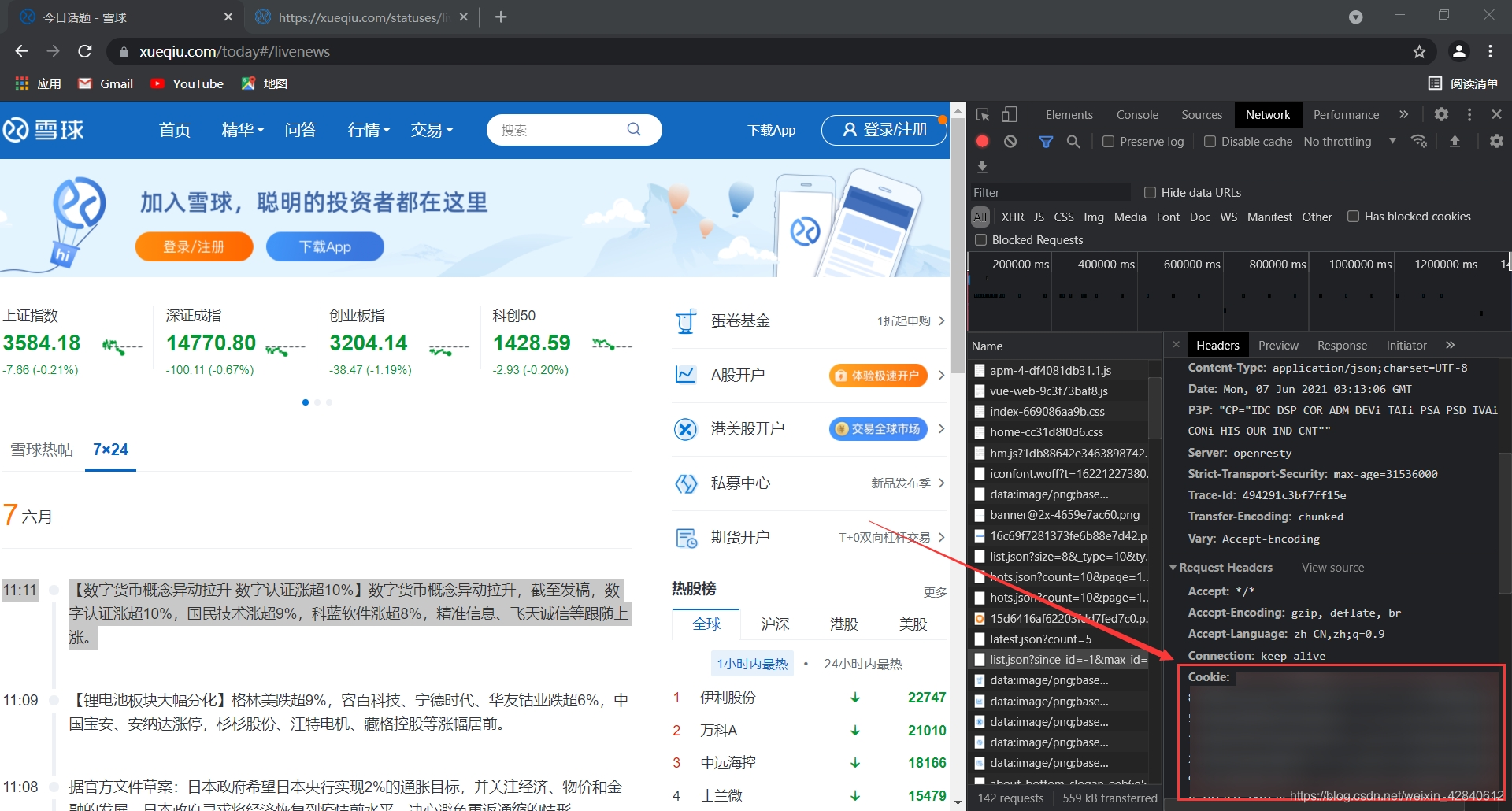The width and height of the screenshot is (1512, 811).
Task: Filter requests by XHR
Action: pos(1013,217)
